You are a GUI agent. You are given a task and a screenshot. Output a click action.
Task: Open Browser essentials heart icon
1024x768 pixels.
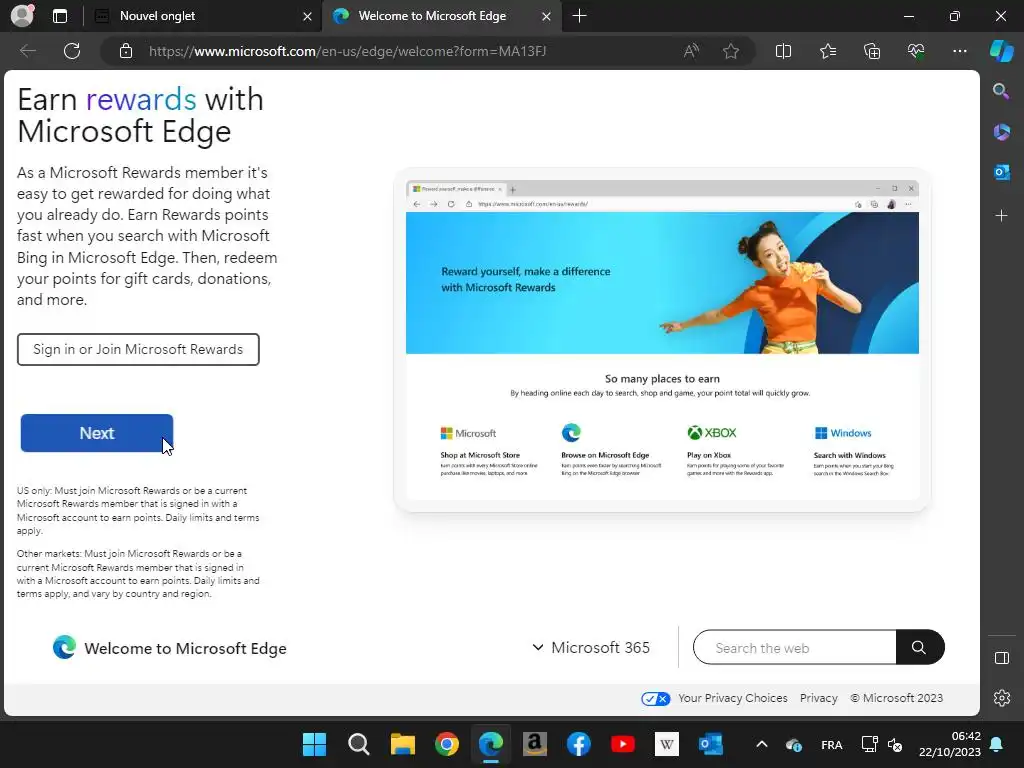916,51
